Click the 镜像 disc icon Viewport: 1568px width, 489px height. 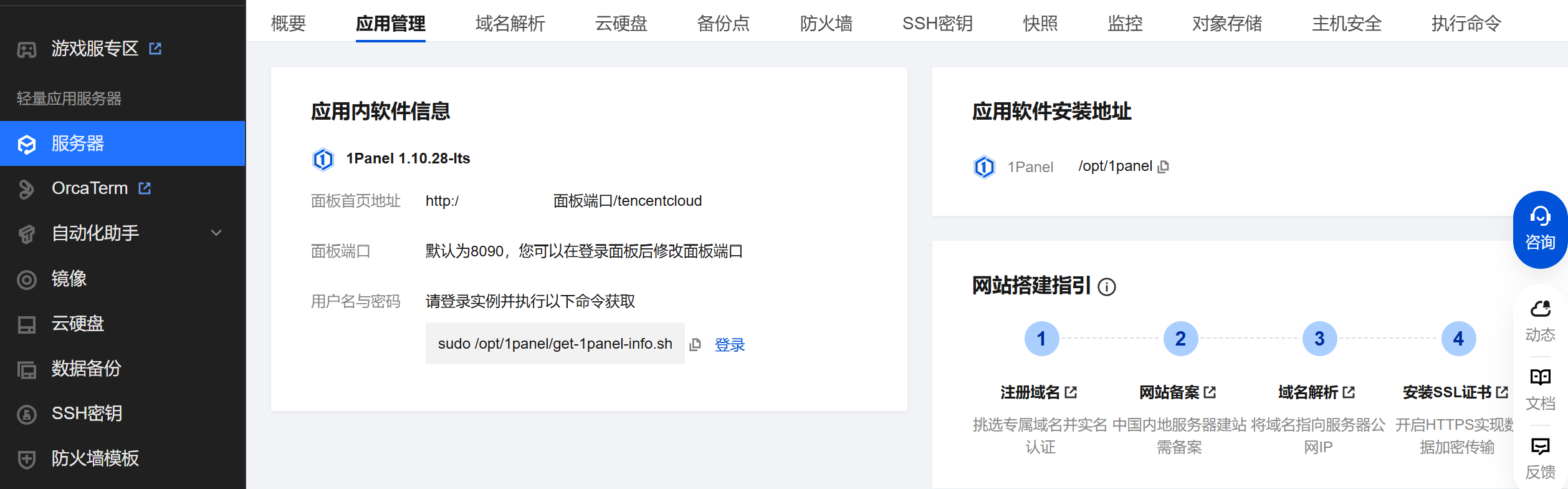[x=27, y=279]
